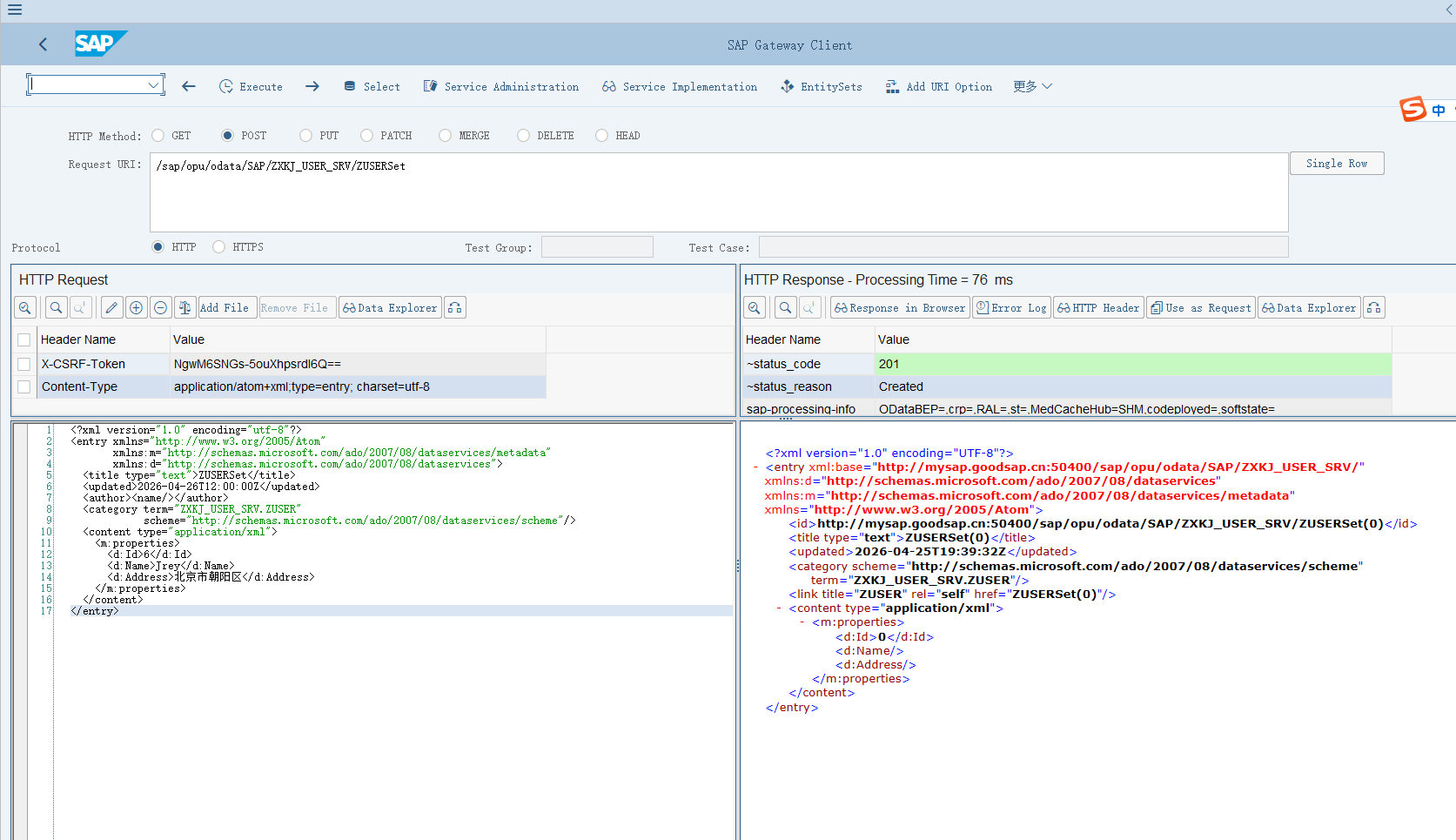Screen dimensions: 1456x840
Task: Check the X-CSRF-Token header row checkbox
Action: pos(24,364)
